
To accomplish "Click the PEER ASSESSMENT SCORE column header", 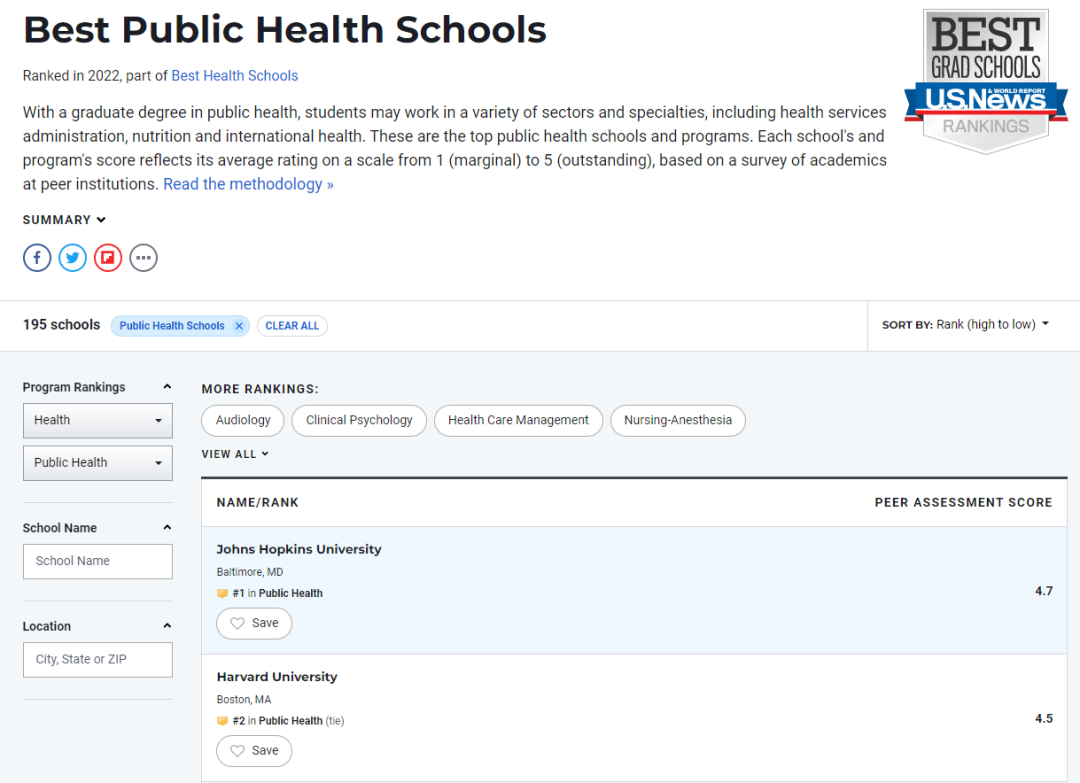I will [x=964, y=503].
